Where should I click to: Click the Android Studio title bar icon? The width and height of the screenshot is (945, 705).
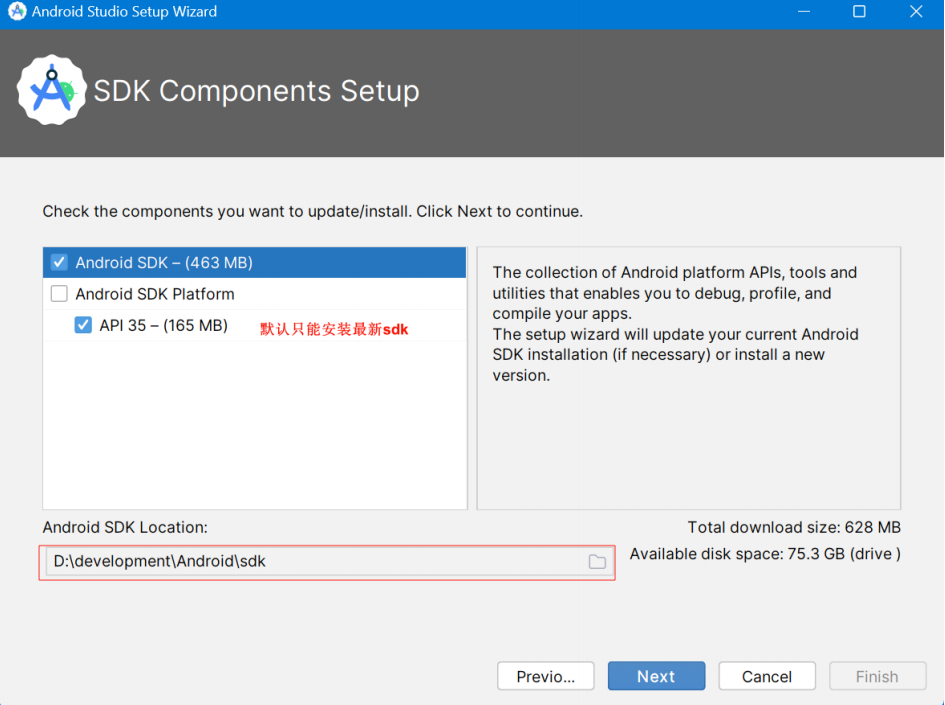pos(17,11)
